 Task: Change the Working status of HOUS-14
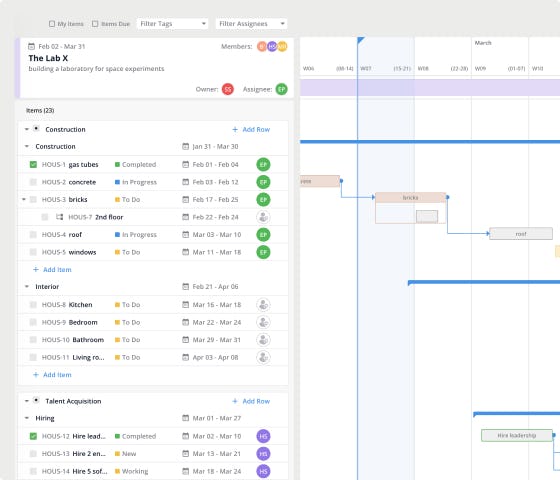click(131, 471)
